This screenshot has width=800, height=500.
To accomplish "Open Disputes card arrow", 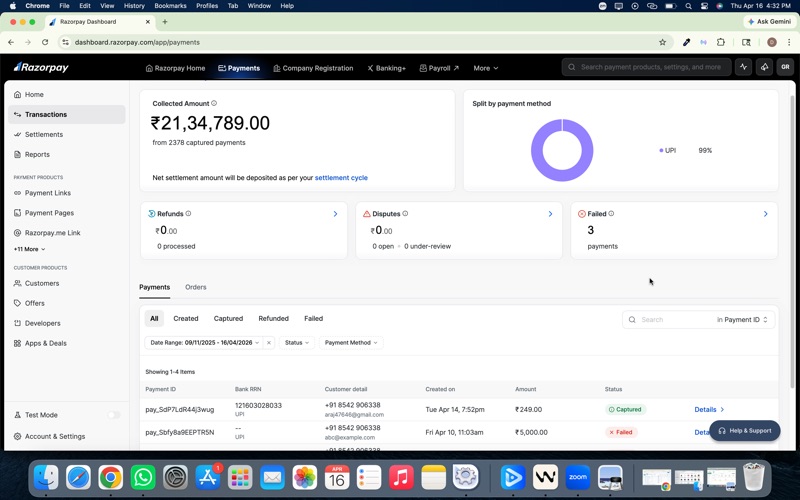I will (x=550, y=214).
